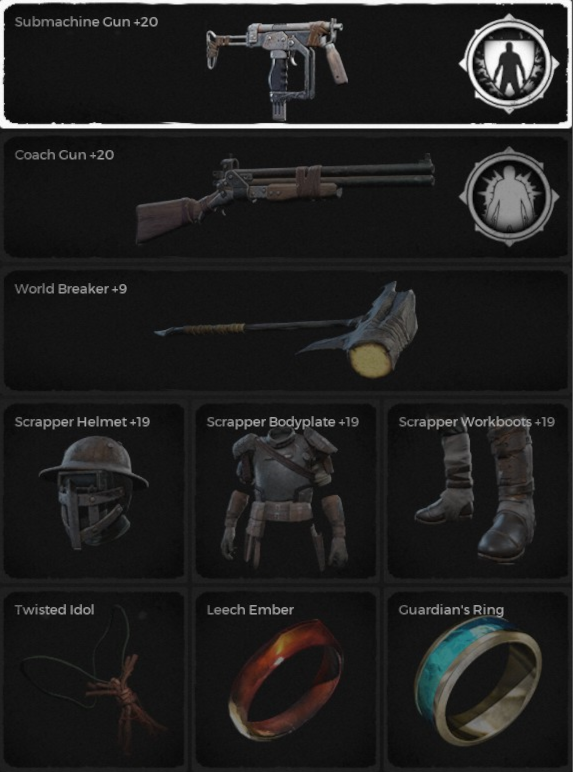Click the Twisted Idol title text
The image size is (573, 772).
point(54,610)
